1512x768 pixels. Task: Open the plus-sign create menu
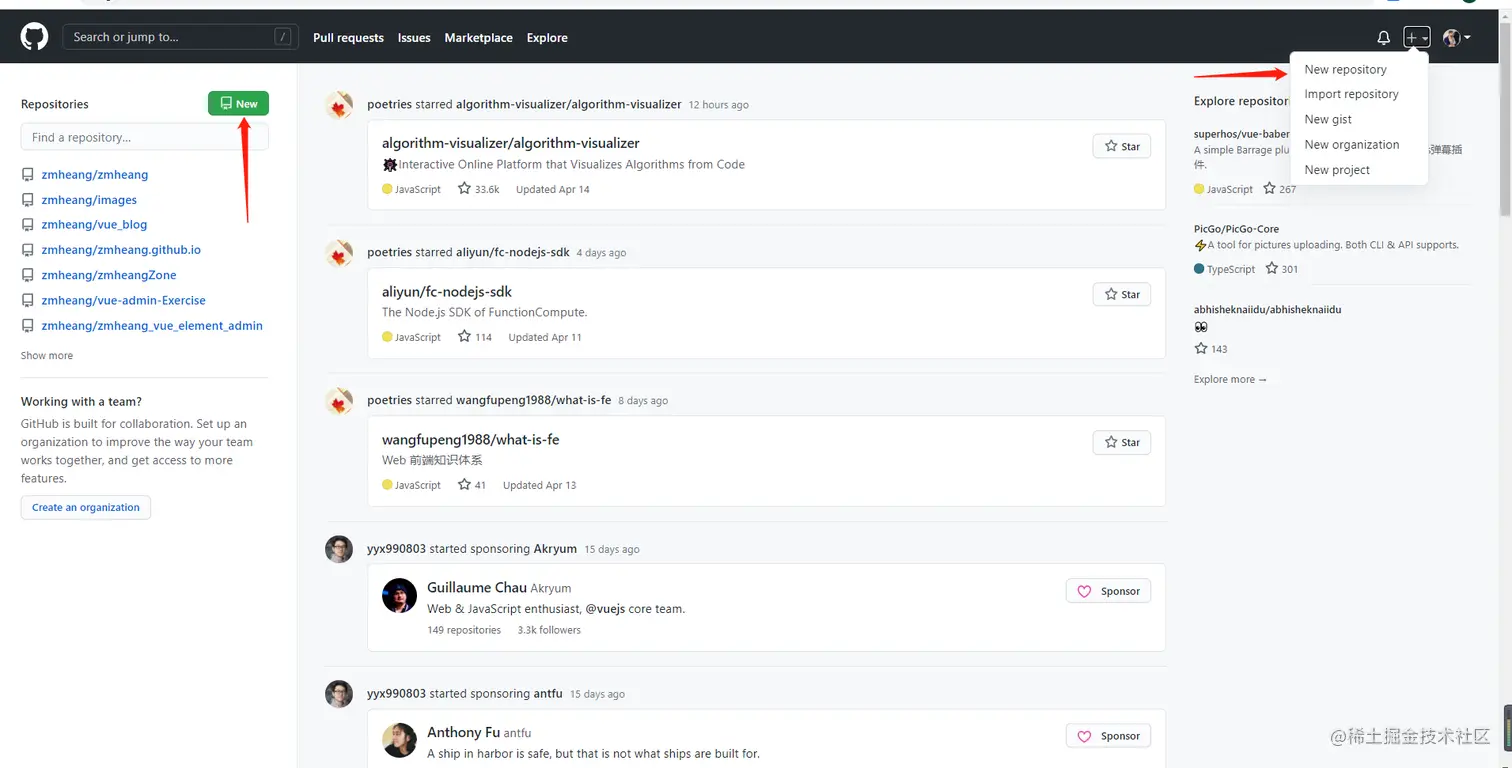(x=1416, y=37)
